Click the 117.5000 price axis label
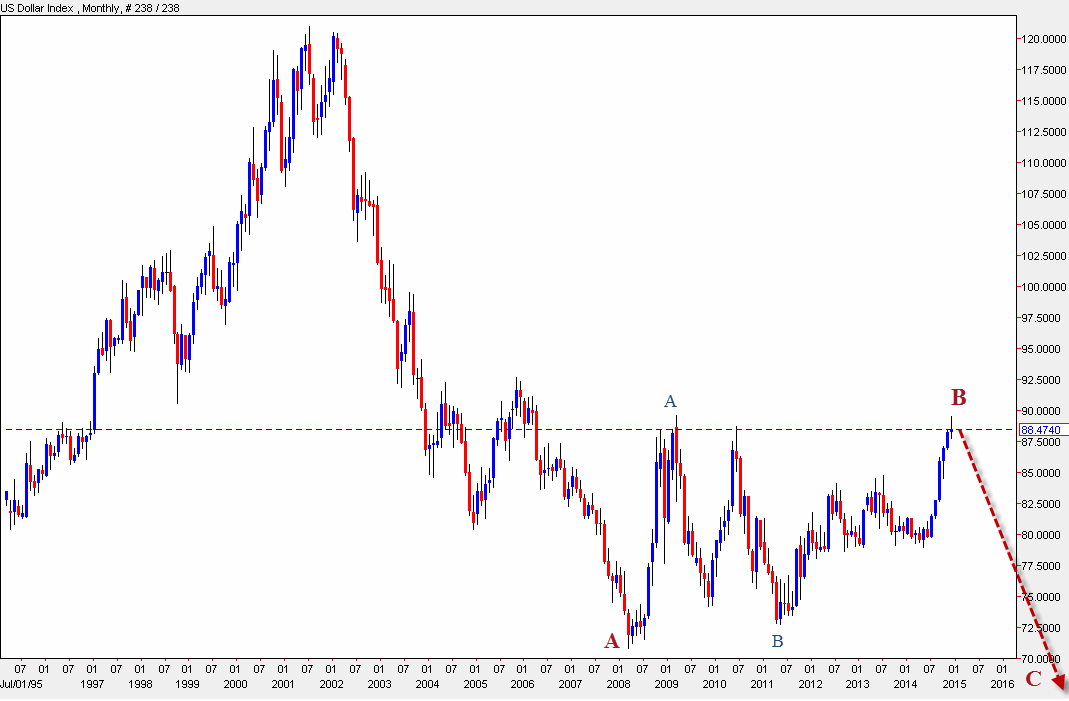This screenshot has height=701, width=1069. tap(1042, 70)
